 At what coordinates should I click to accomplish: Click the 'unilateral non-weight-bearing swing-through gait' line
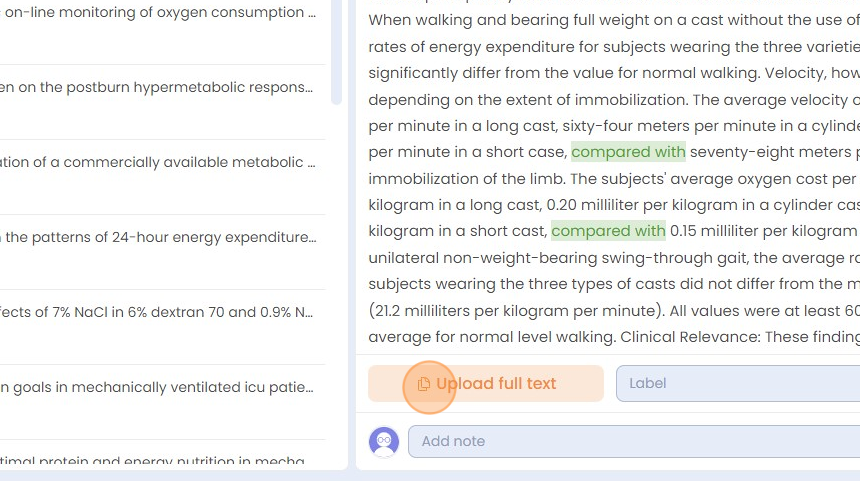tap(614, 258)
